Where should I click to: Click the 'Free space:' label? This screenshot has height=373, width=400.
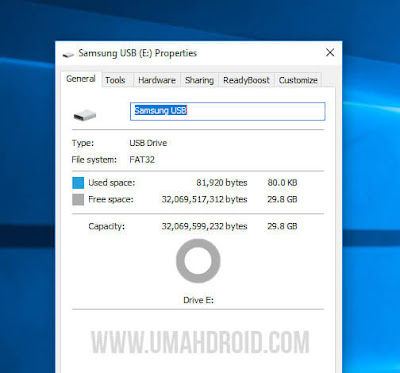click(111, 199)
